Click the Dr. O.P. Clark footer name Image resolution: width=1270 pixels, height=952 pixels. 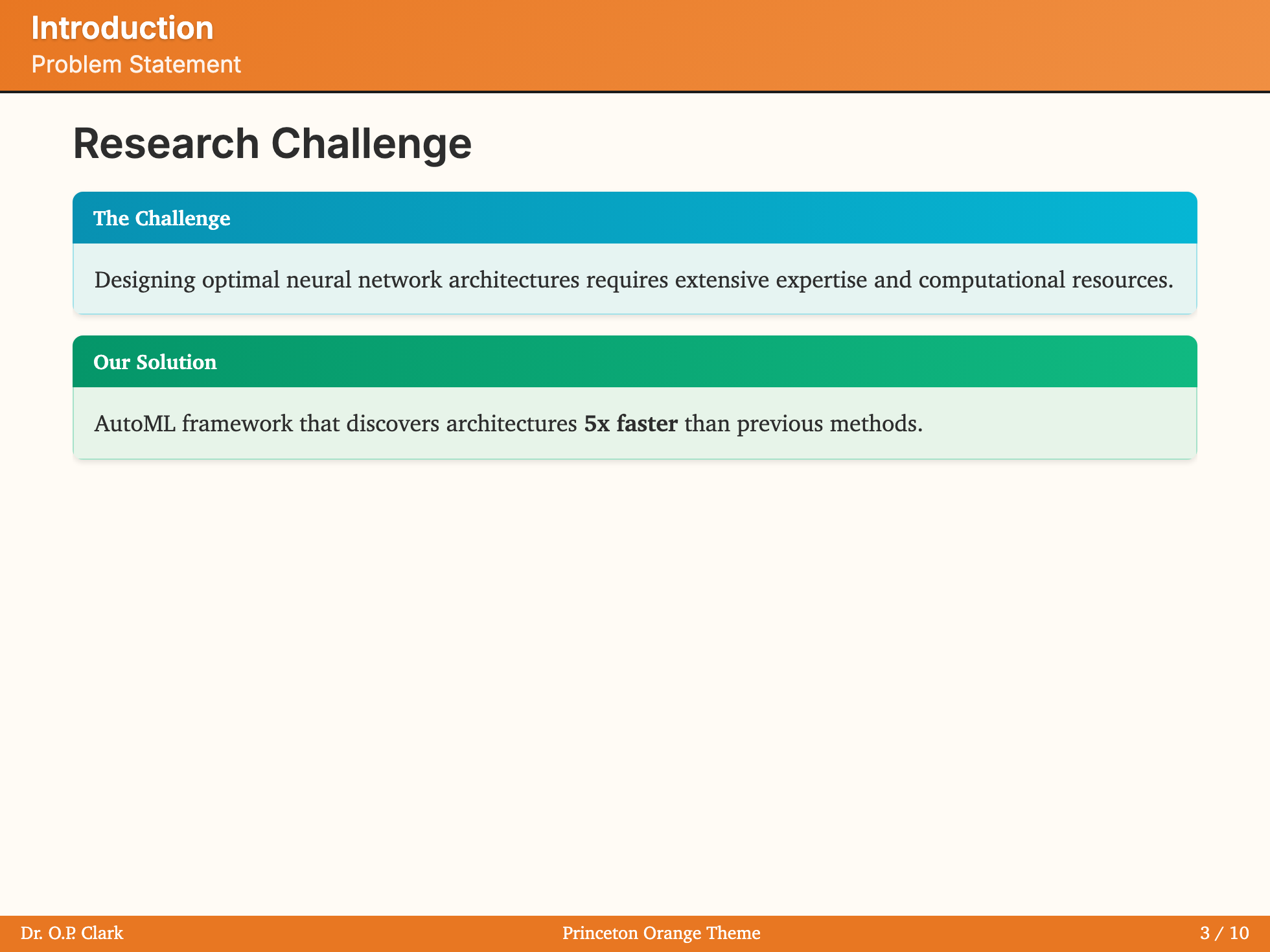(72, 933)
